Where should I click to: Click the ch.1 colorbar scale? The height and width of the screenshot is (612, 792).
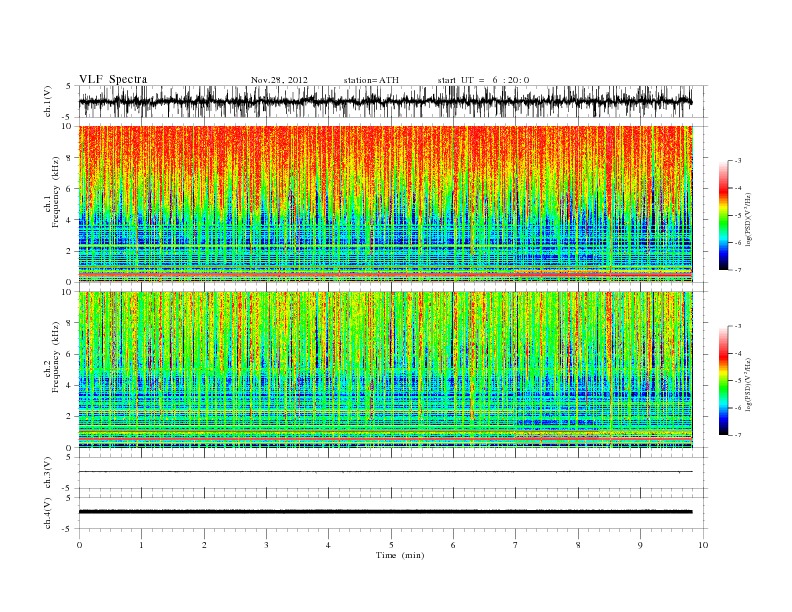(x=723, y=215)
